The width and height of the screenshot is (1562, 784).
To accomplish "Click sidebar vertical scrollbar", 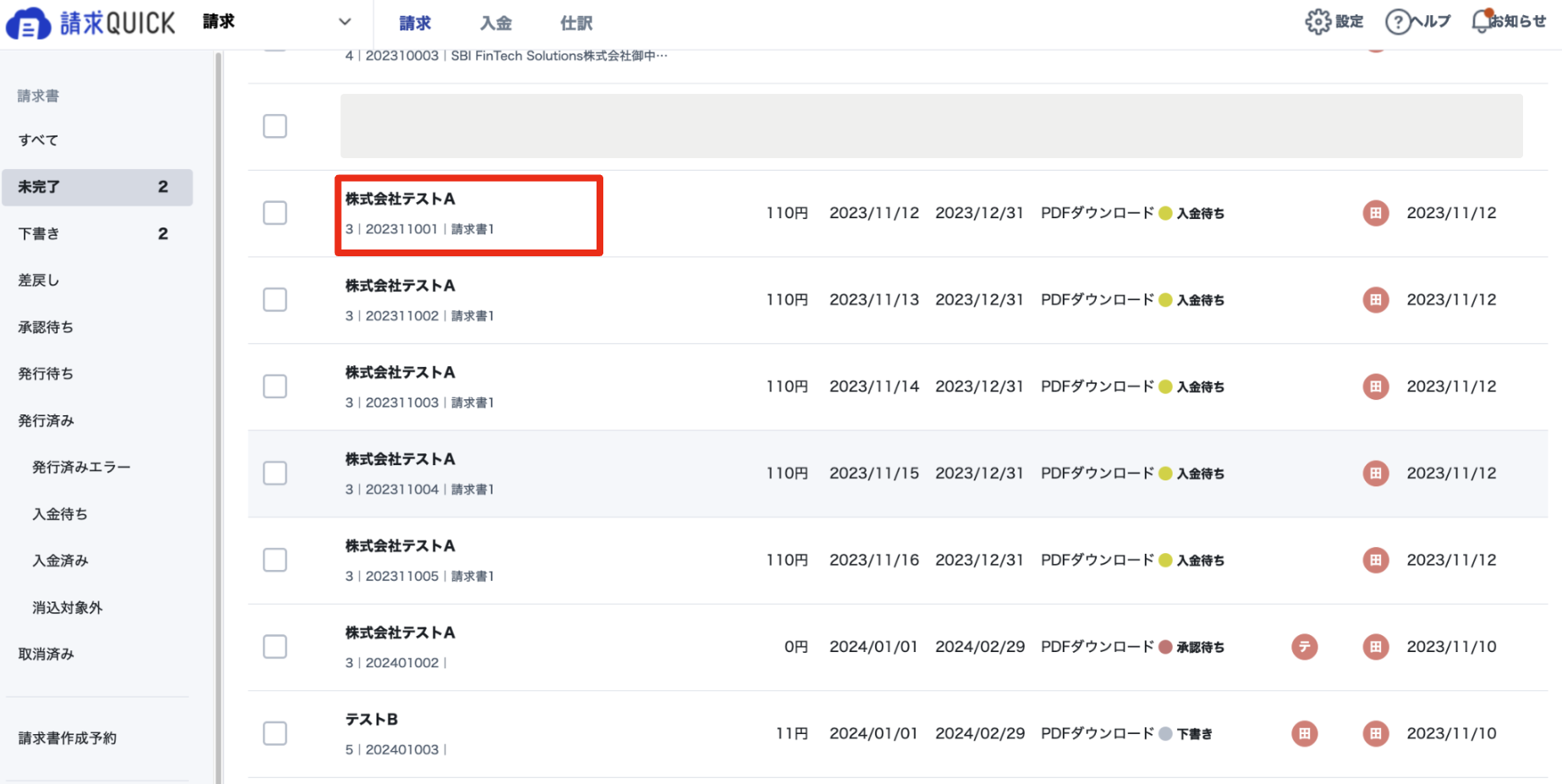I will [x=218, y=417].
